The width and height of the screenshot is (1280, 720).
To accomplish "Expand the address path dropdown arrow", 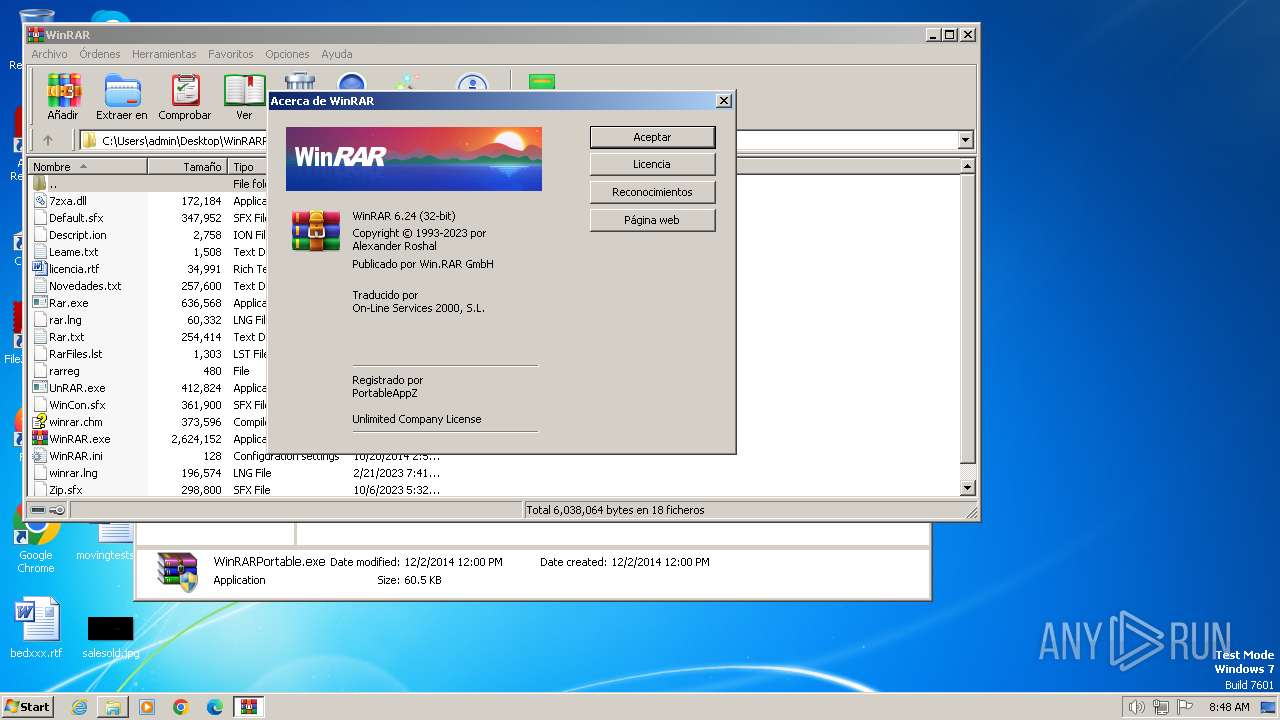I will click(x=965, y=141).
